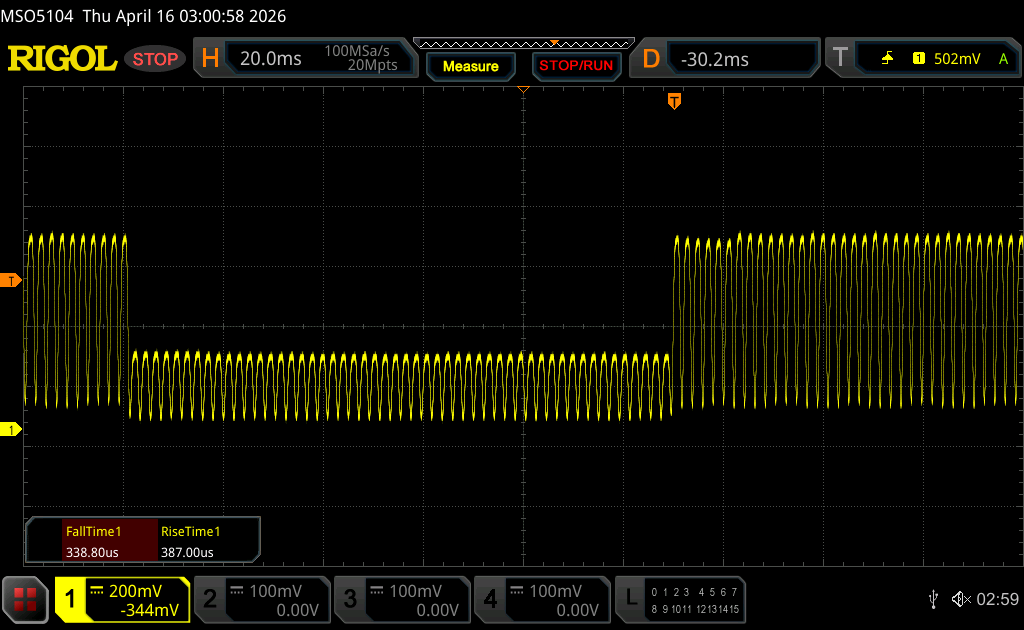Open the red grid function menu icon

click(x=26, y=599)
